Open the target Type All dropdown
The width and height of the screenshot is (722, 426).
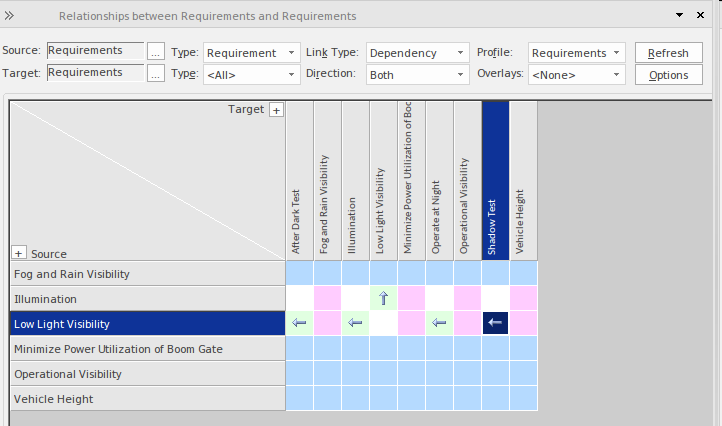point(251,74)
